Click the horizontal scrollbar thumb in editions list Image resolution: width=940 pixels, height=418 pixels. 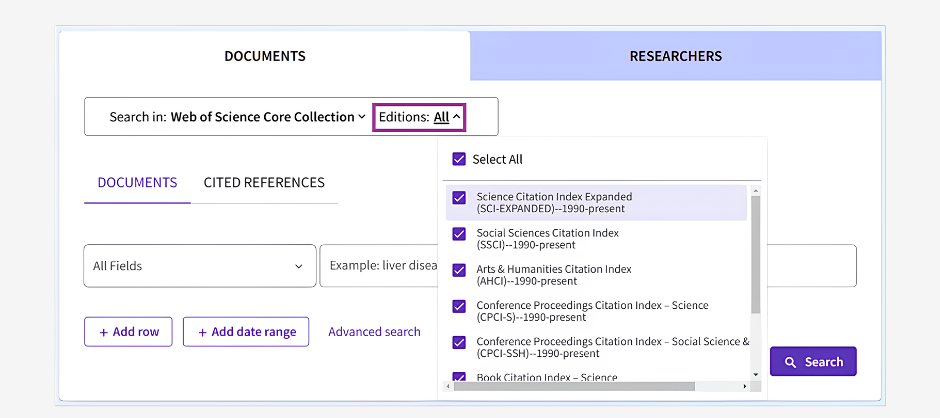coord(574,387)
